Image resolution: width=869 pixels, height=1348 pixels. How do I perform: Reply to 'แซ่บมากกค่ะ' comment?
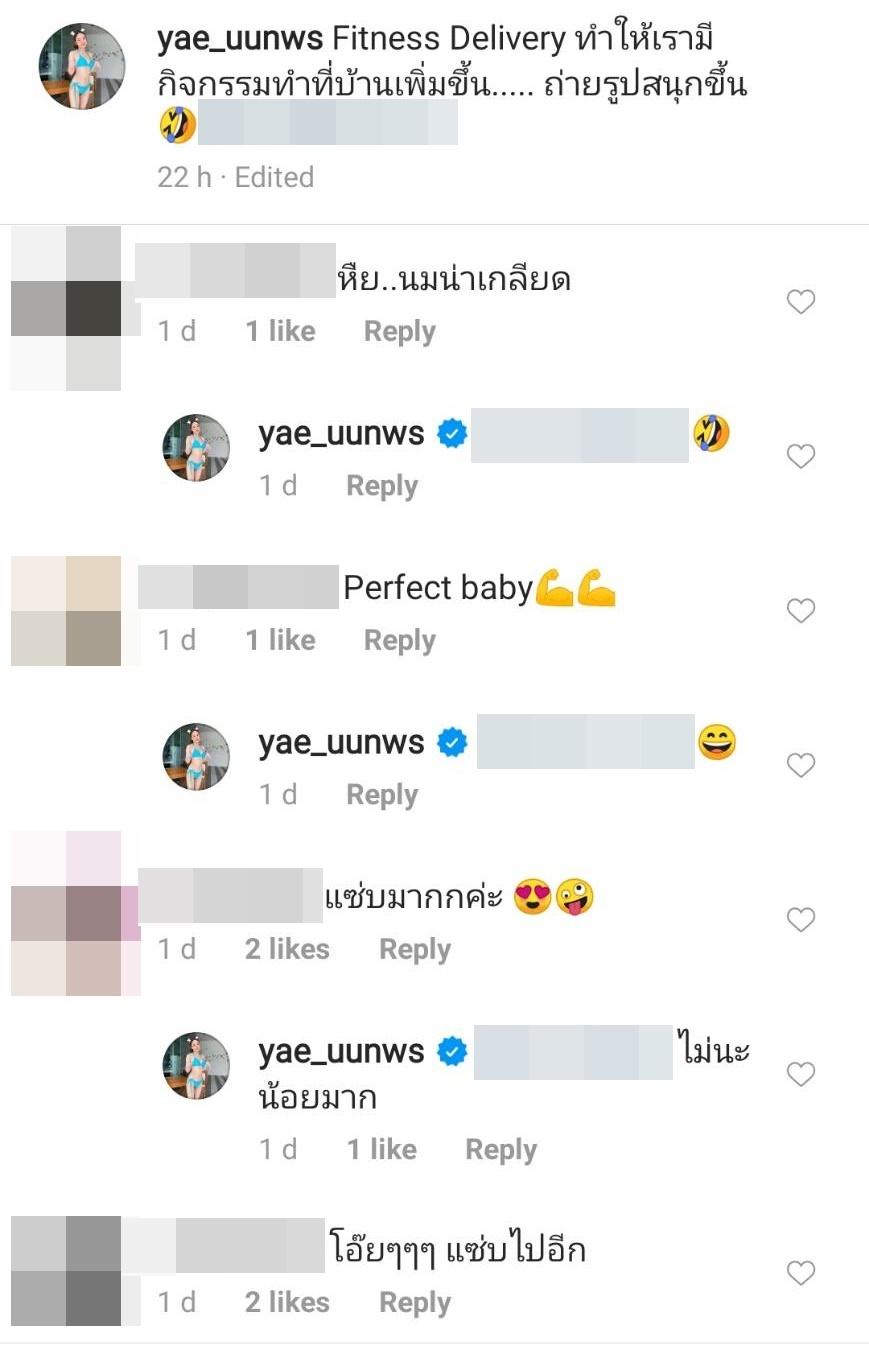pyautogui.click(x=415, y=949)
